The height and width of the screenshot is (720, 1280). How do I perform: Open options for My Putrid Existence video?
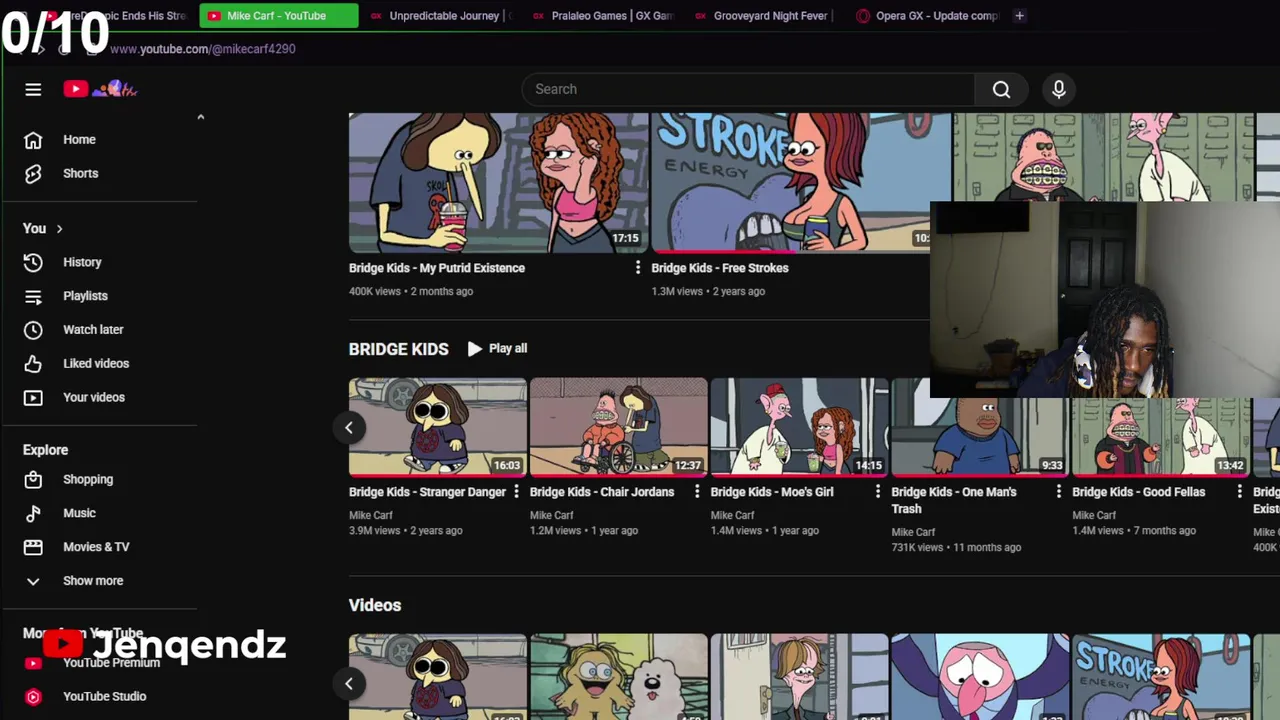[x=638, y=268]
